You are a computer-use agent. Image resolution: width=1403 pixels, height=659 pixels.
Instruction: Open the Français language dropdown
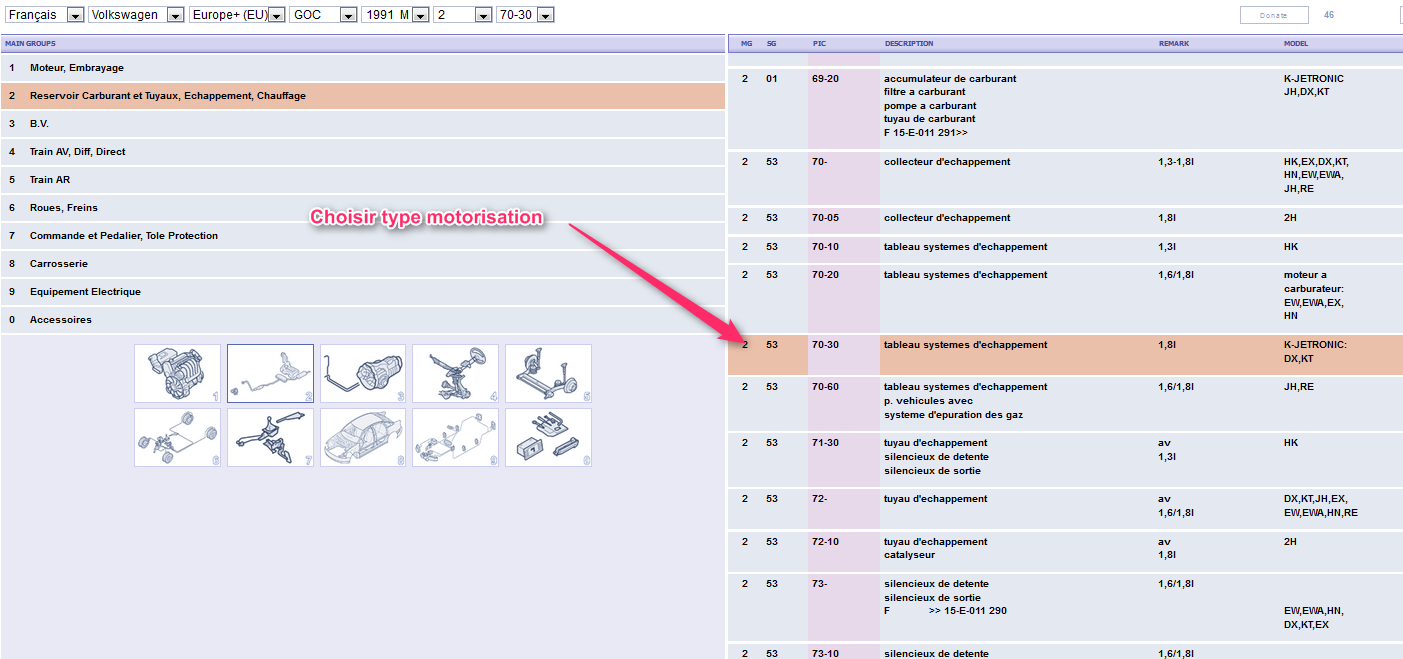pos(44,15)
